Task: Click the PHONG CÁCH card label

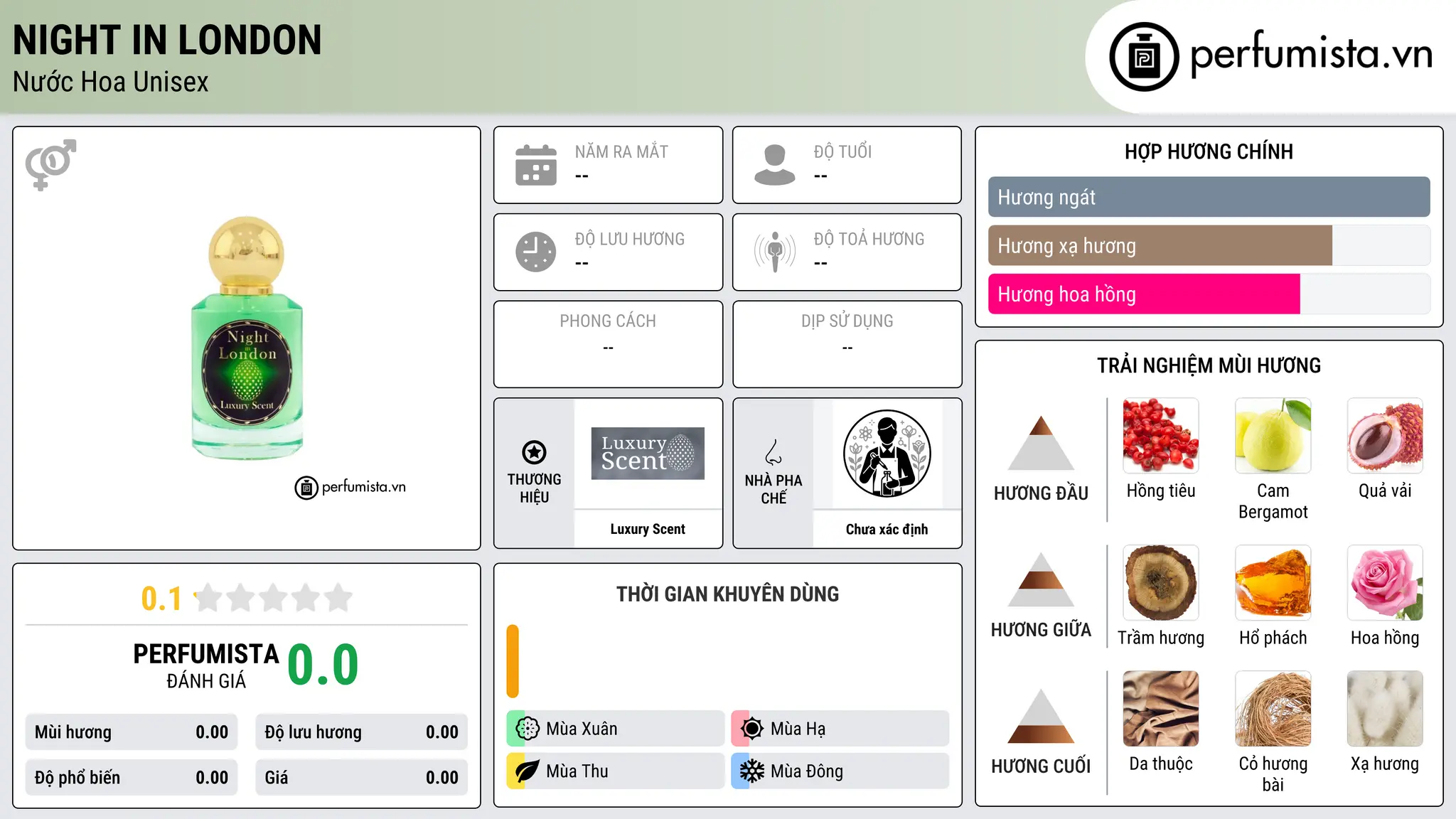Action: [x=608, y=321]
